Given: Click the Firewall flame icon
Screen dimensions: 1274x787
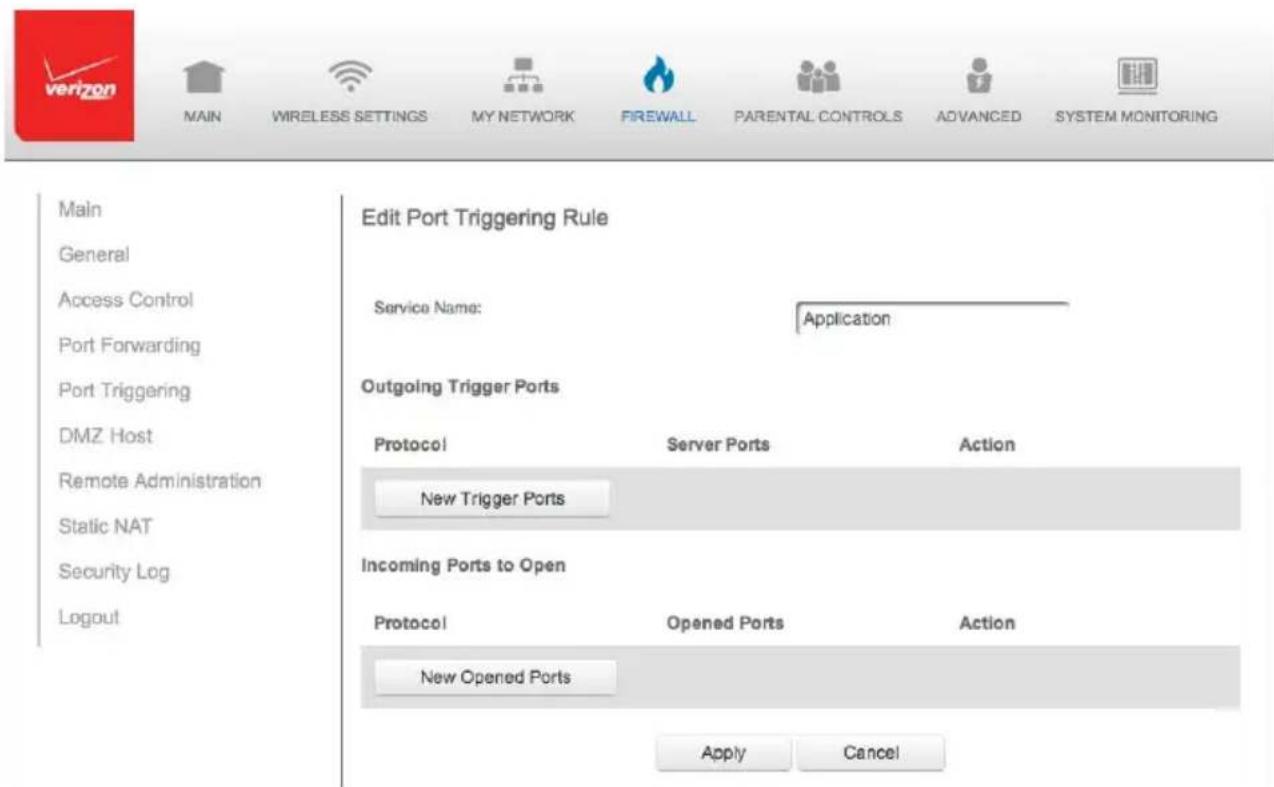Looking at the screenshot, I should (658, 76).
